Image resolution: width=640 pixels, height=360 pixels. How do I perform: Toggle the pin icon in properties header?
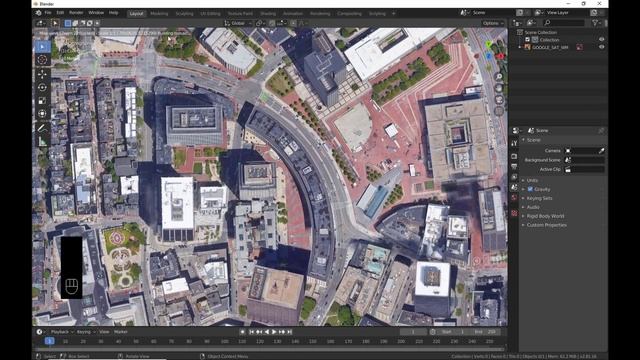pyautogui.click(x=601, y=131)
